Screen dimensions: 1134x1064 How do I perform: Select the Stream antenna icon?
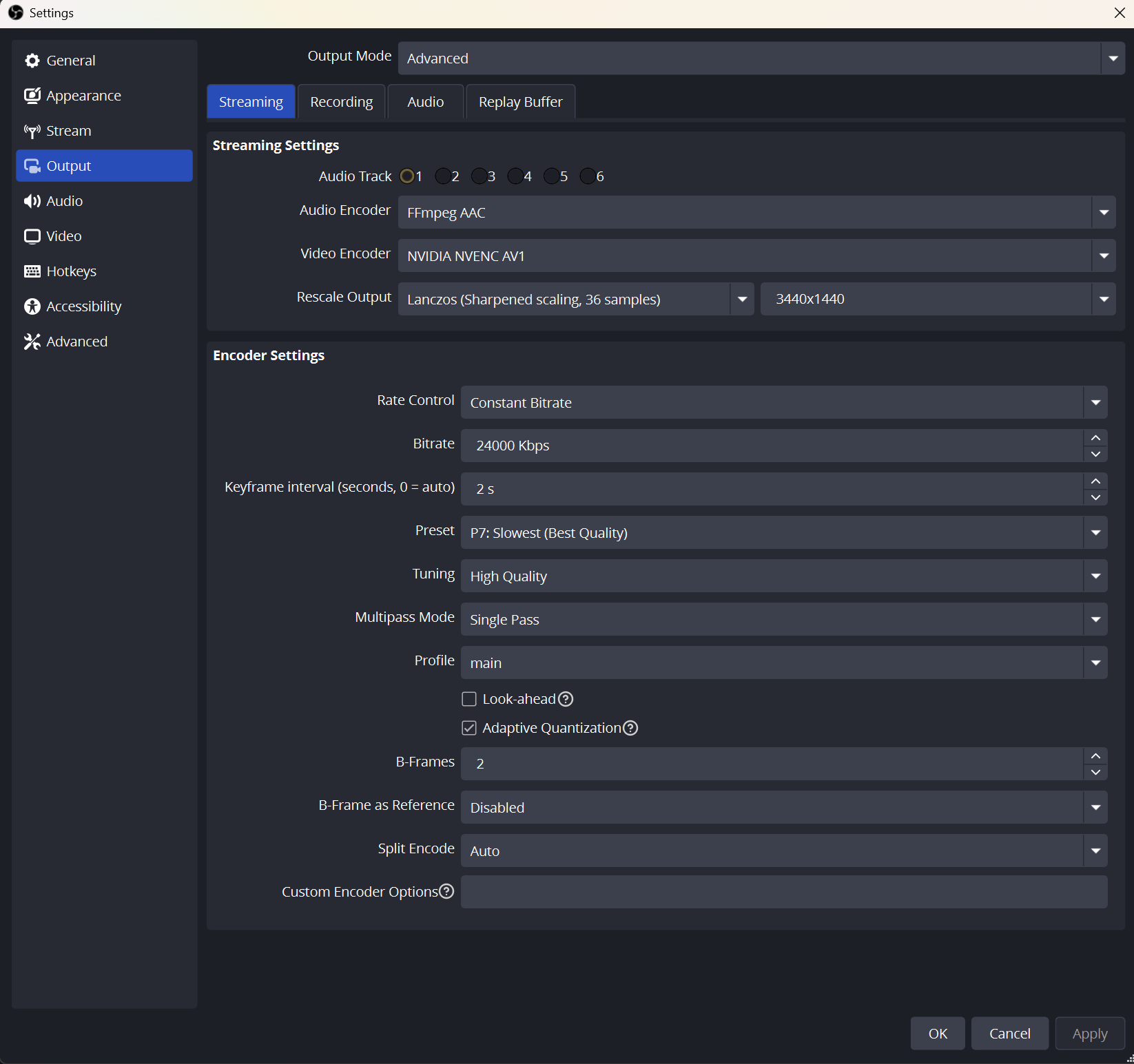coord(32,131)
